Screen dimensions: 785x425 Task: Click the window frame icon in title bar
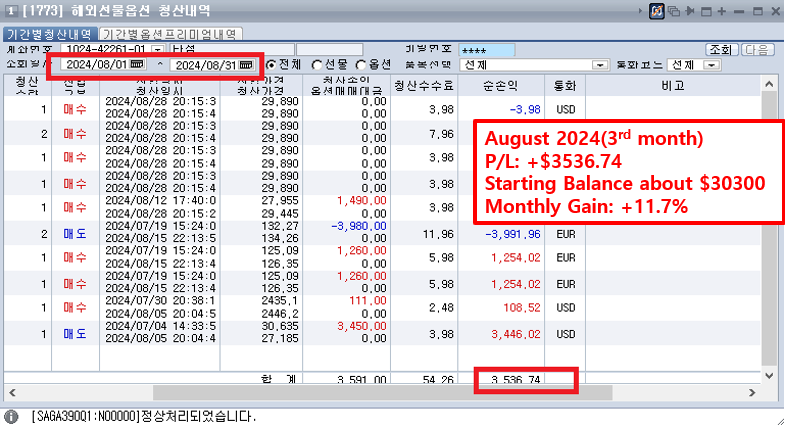point(706,12)
